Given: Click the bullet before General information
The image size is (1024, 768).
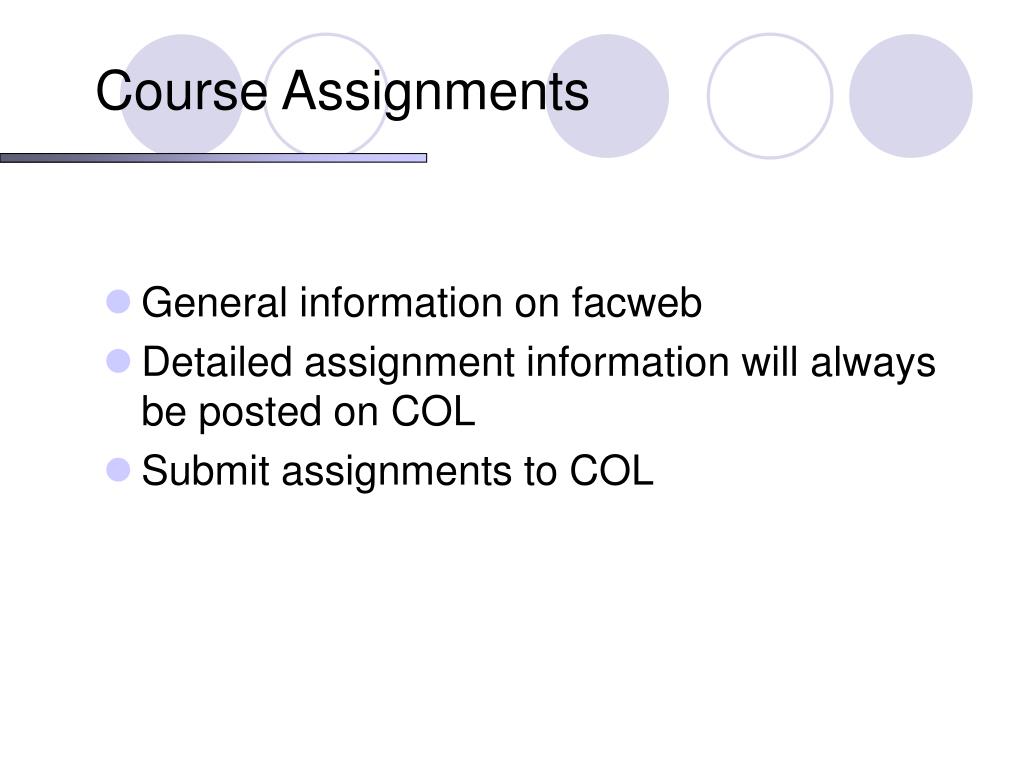Looking at the screenshot, I should 118,302.
